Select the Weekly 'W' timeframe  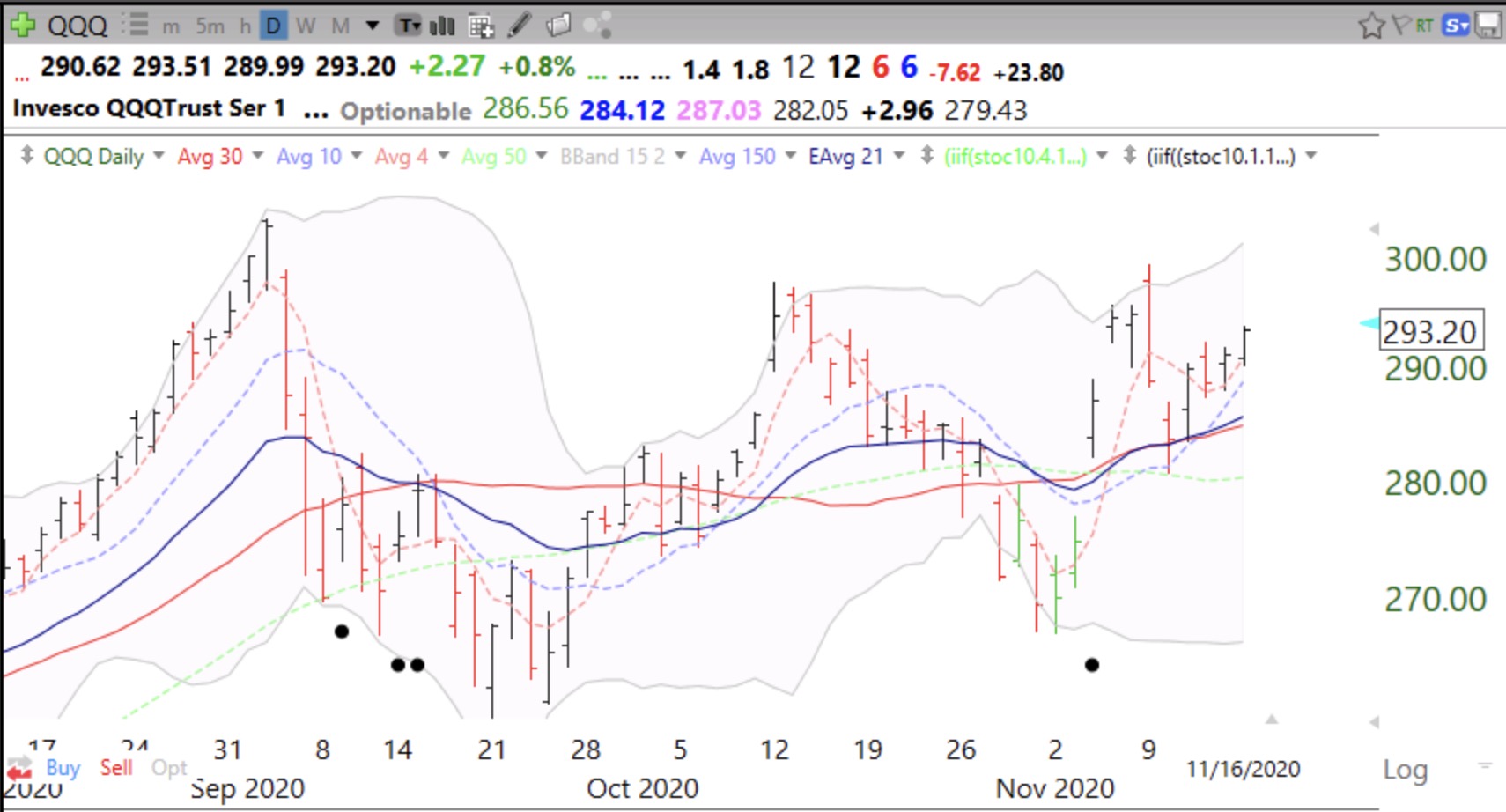click(306, 26)
